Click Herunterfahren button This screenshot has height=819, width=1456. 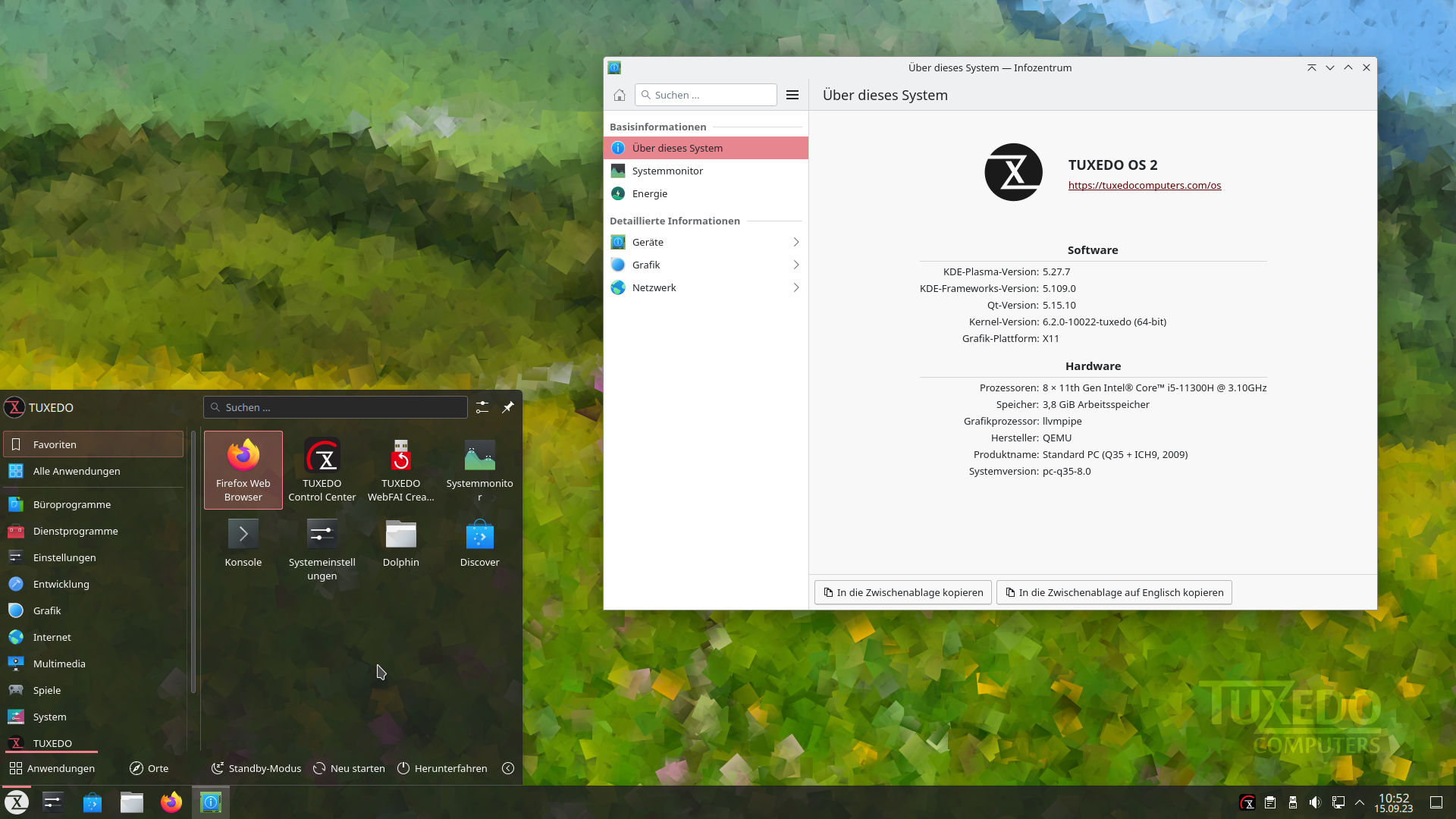(x=442, y=768)
